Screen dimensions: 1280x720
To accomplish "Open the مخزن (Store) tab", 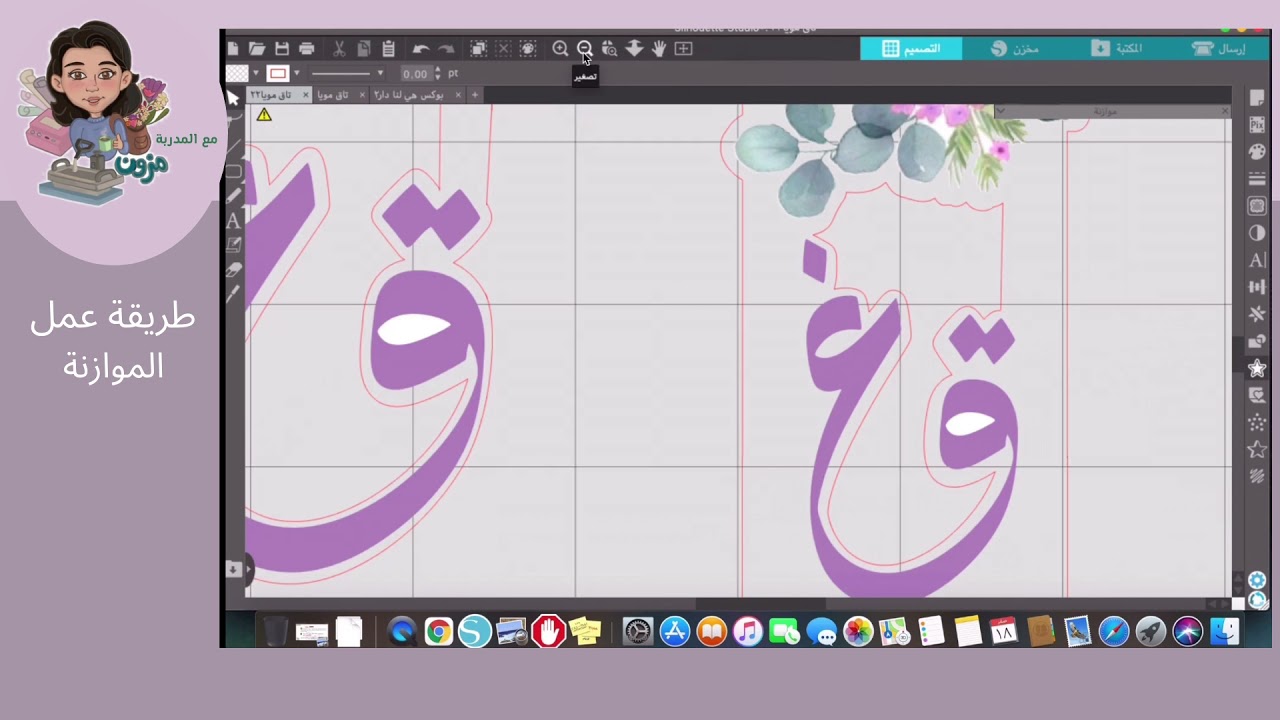I will tap(1014, 48).
